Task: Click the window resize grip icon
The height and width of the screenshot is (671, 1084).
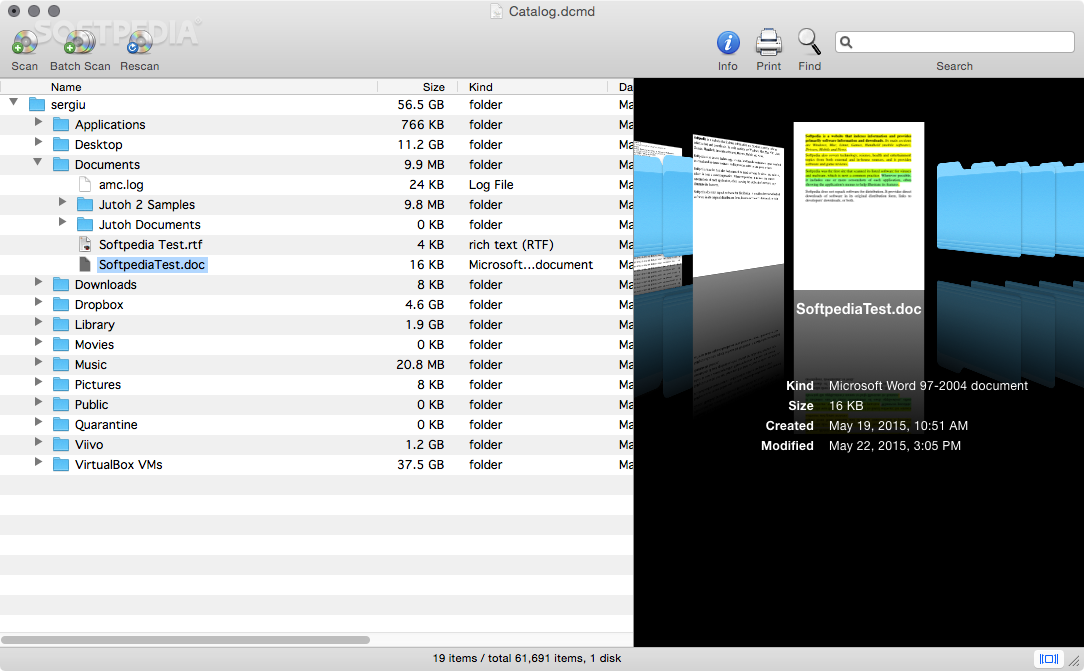Action: 1074,661
